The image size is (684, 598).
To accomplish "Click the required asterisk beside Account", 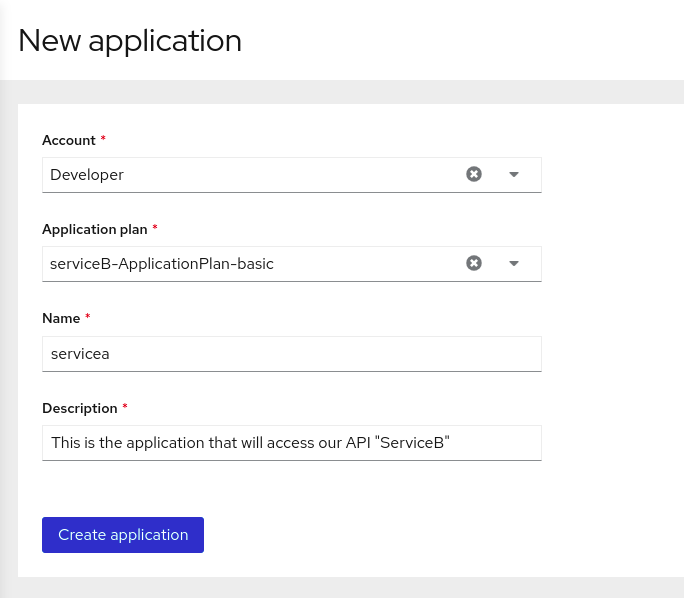I will (103, 138).
